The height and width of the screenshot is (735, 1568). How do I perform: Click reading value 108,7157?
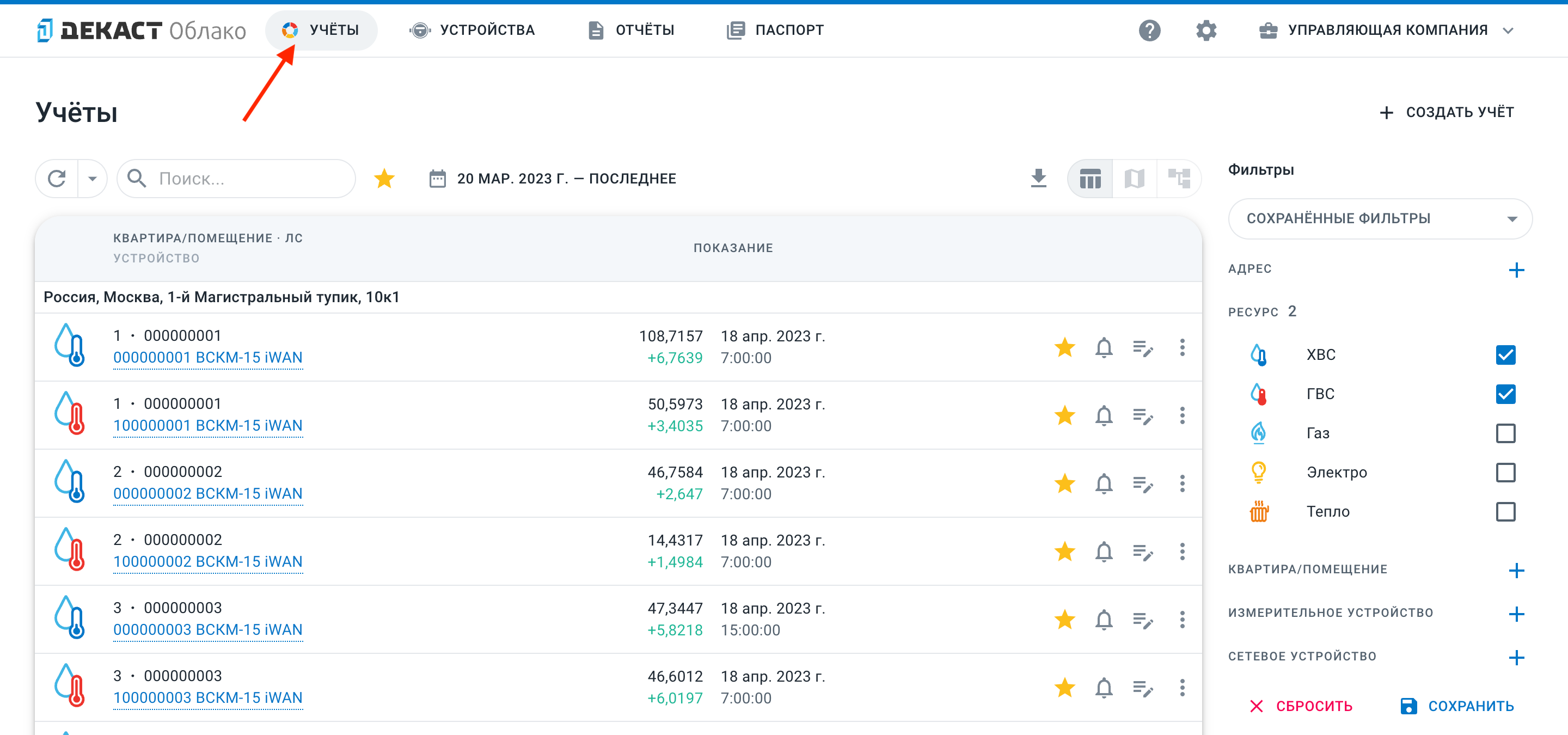(x=670, y=336)
